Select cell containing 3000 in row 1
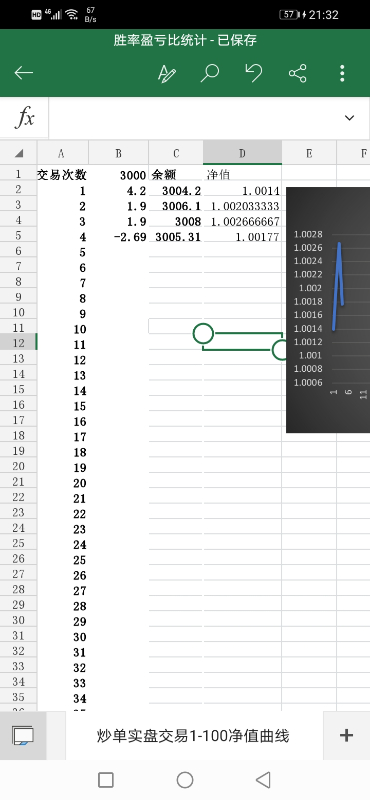The height and width of the screenshot is (800, 370). (x=118, y=175)
